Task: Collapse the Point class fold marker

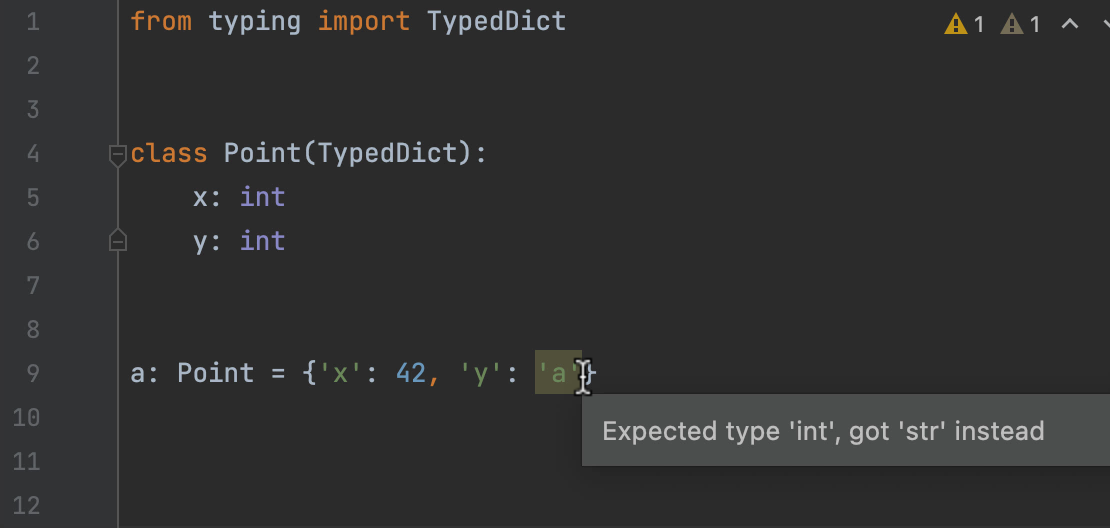Action: click(117, 154)
